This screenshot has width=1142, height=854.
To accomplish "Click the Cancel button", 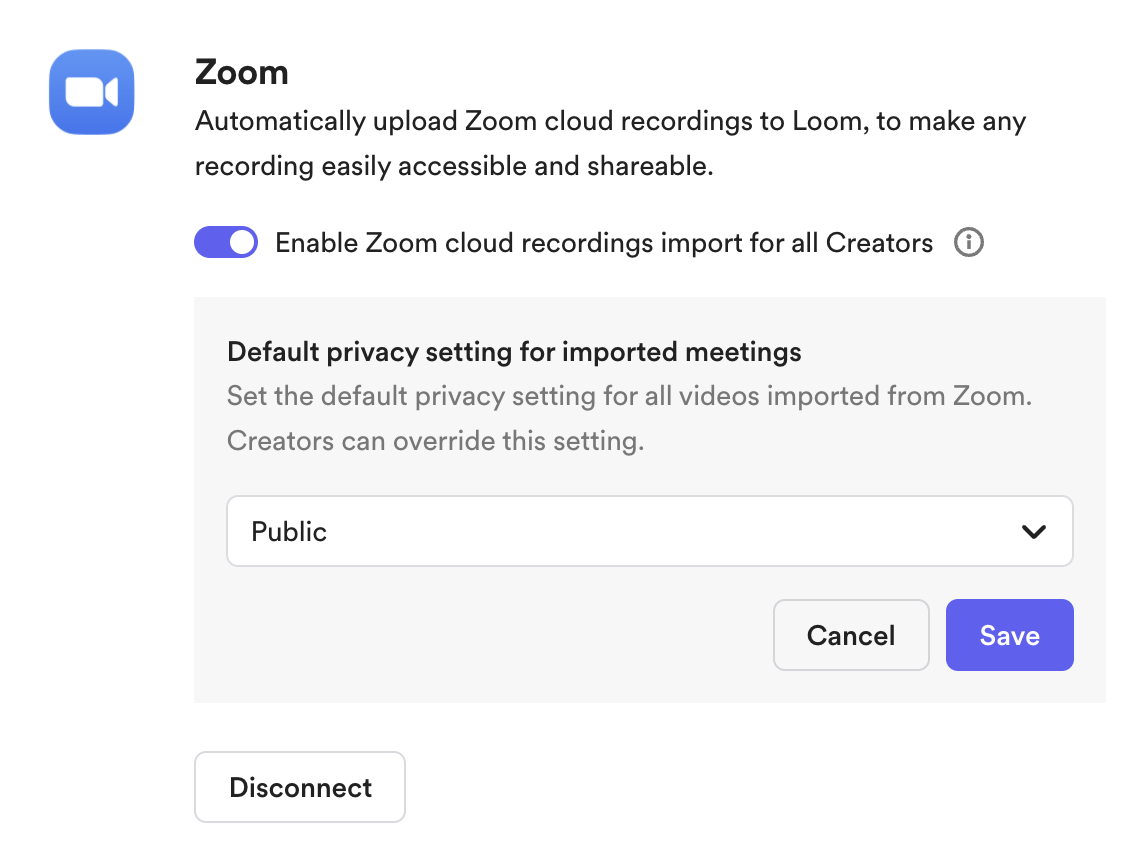I will tap(851, 635).
